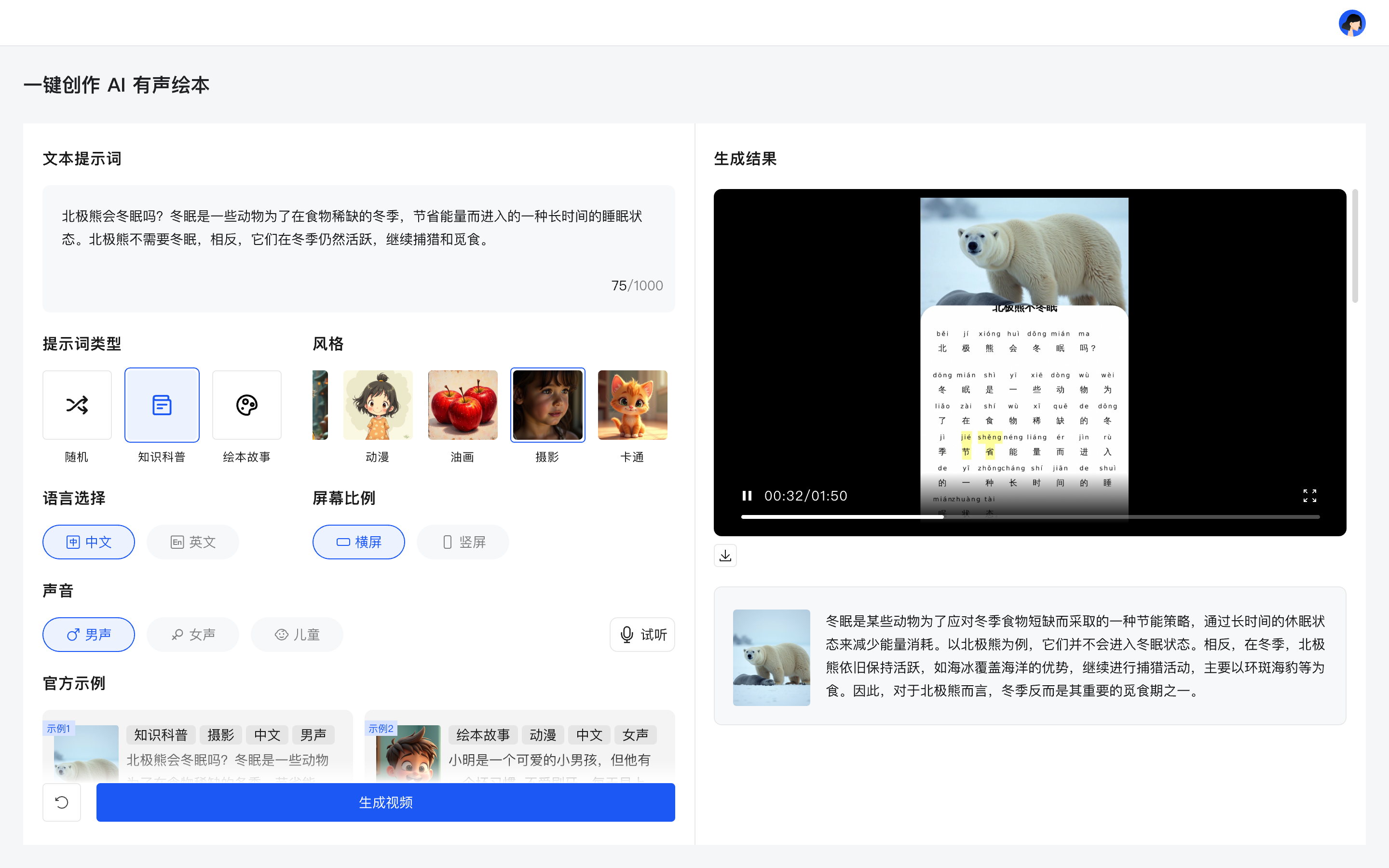
Task: Choose the 绘本故事 prompt type
Action: click(x=247, y=405)
